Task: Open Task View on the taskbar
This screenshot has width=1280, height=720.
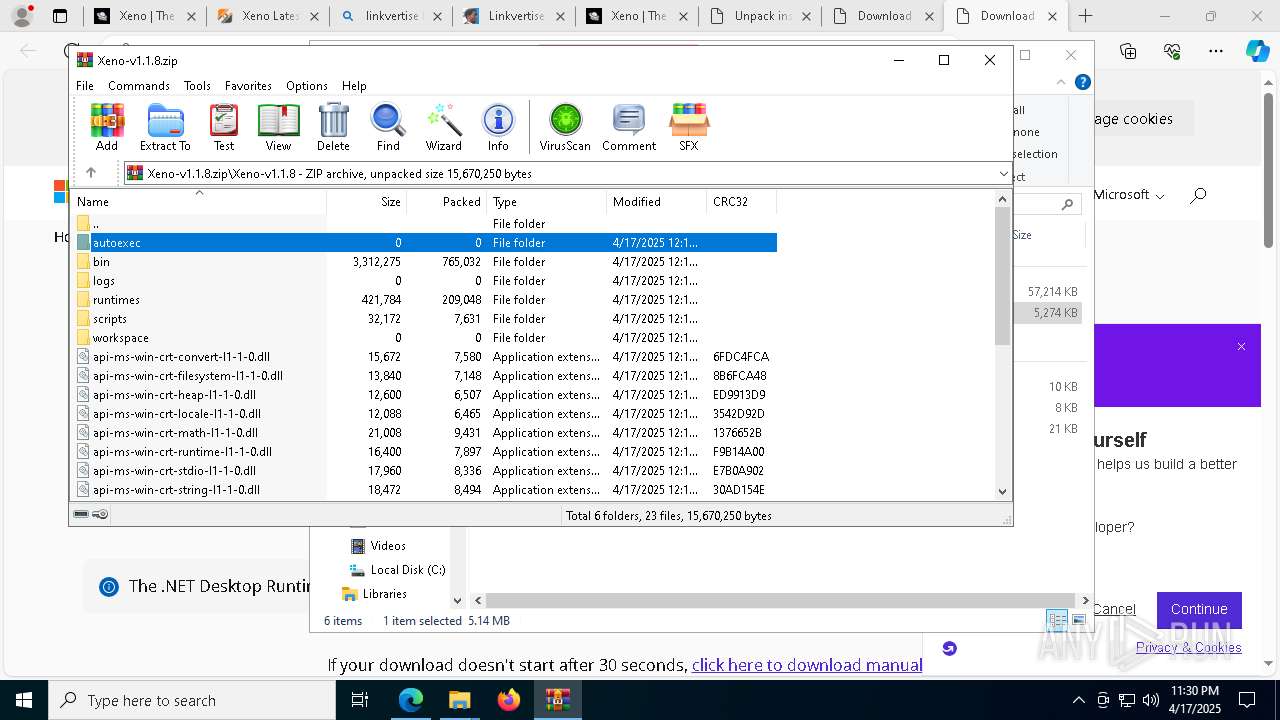Action: point(360,700)
